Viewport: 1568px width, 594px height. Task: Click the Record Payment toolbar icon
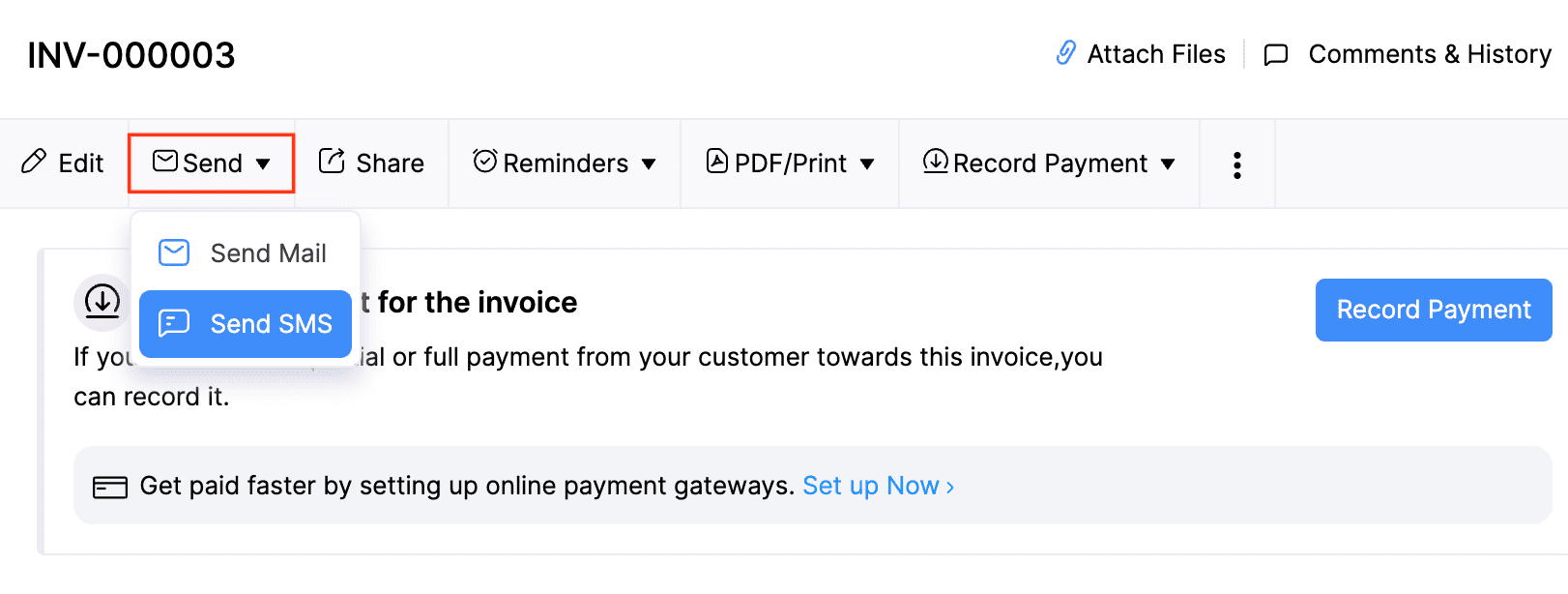tap(935, 161)
